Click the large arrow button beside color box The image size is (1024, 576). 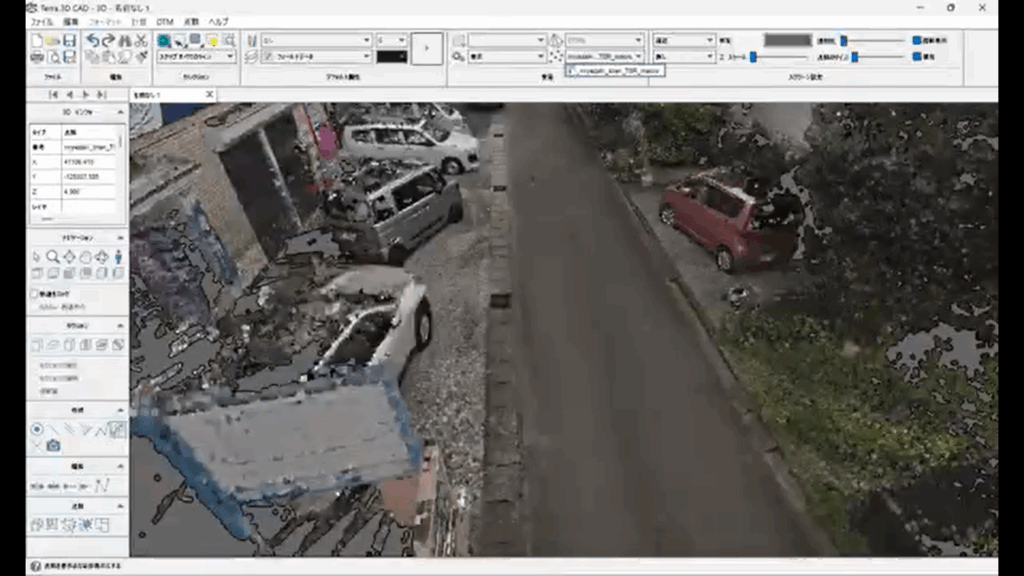(426, 48)
